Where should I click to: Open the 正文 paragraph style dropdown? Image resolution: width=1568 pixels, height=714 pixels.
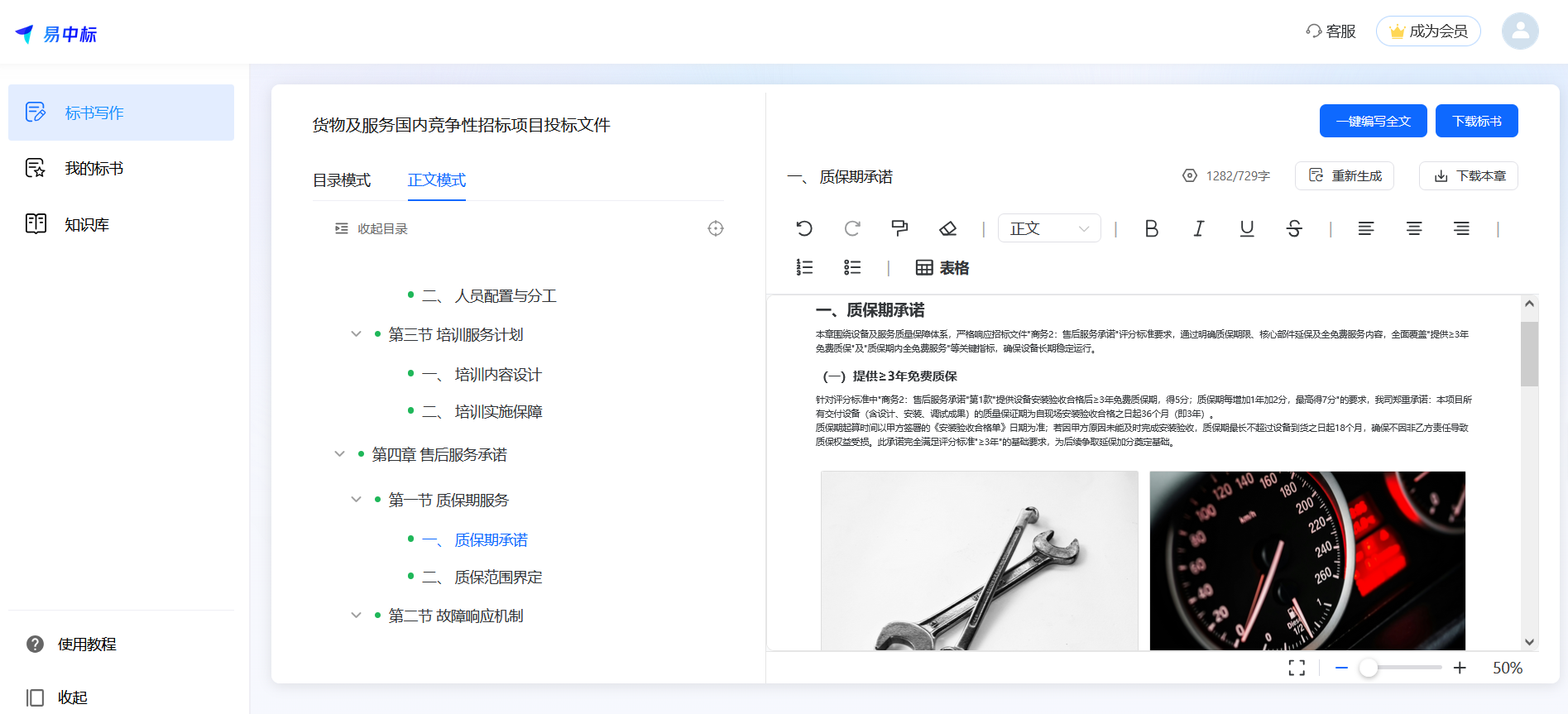point(1049,228)
